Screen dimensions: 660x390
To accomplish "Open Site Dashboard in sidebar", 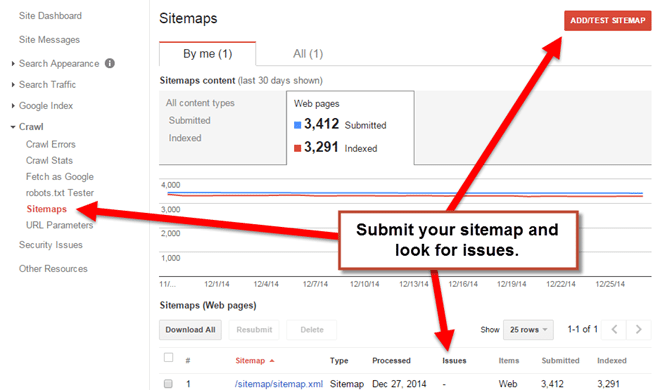I will click(50, 16).
